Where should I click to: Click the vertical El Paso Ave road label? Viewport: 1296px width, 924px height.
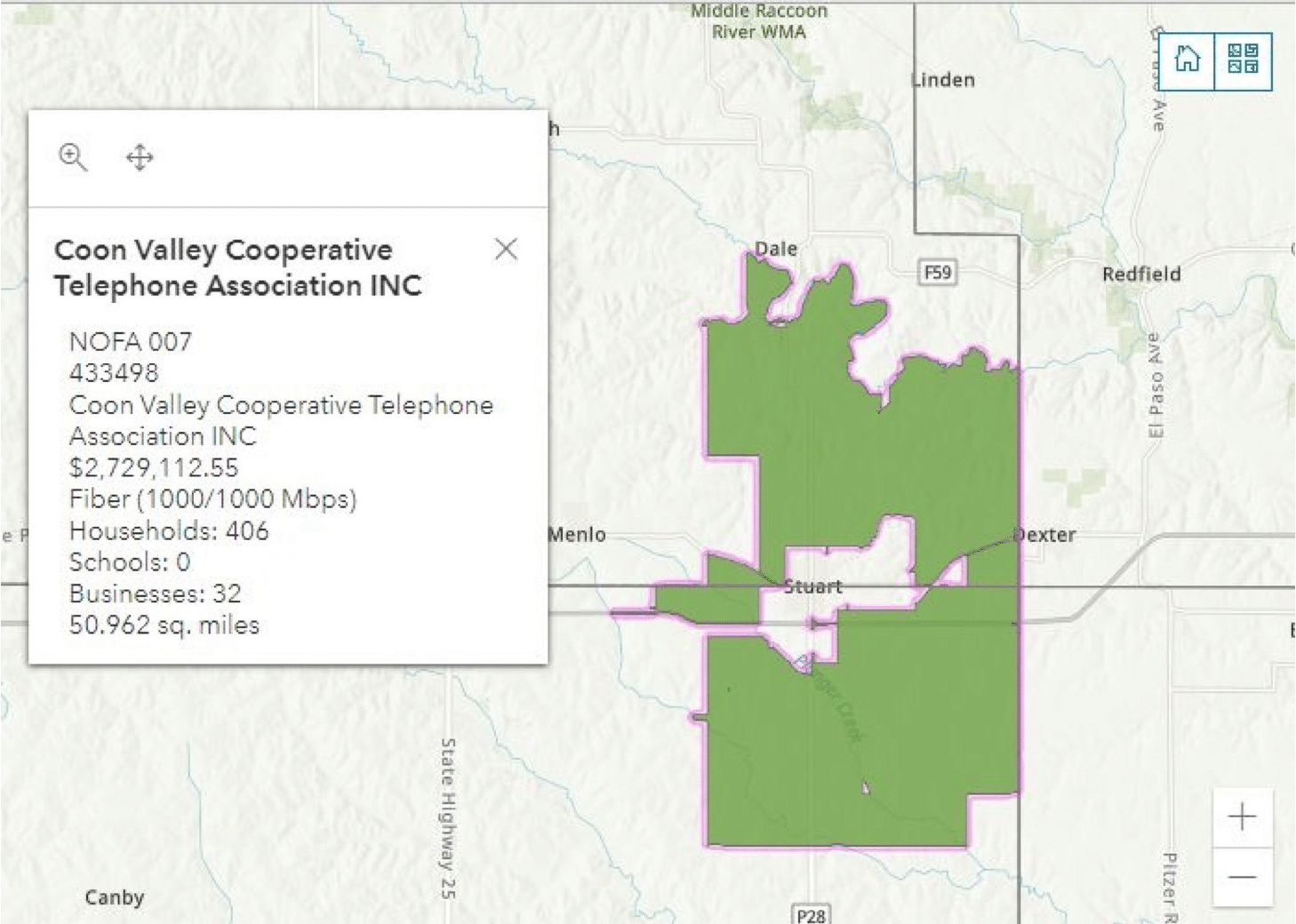[x=1155, y=385]
